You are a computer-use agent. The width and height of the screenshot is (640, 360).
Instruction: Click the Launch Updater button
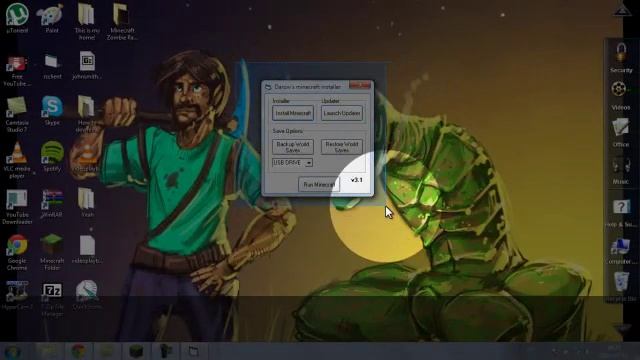342,113
